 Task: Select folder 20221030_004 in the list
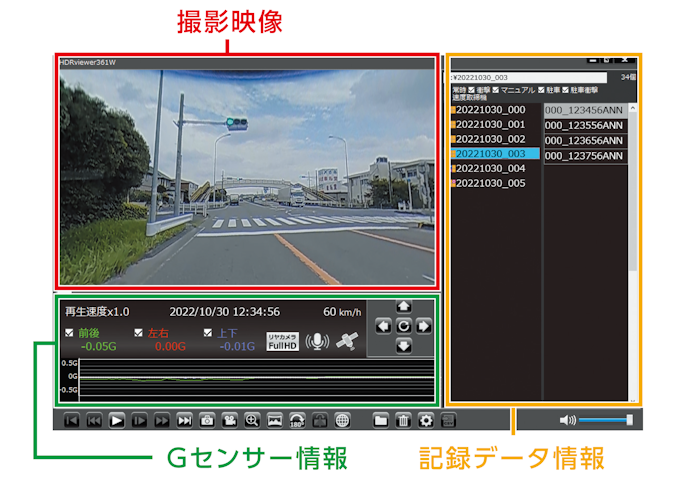pos(495,169)
